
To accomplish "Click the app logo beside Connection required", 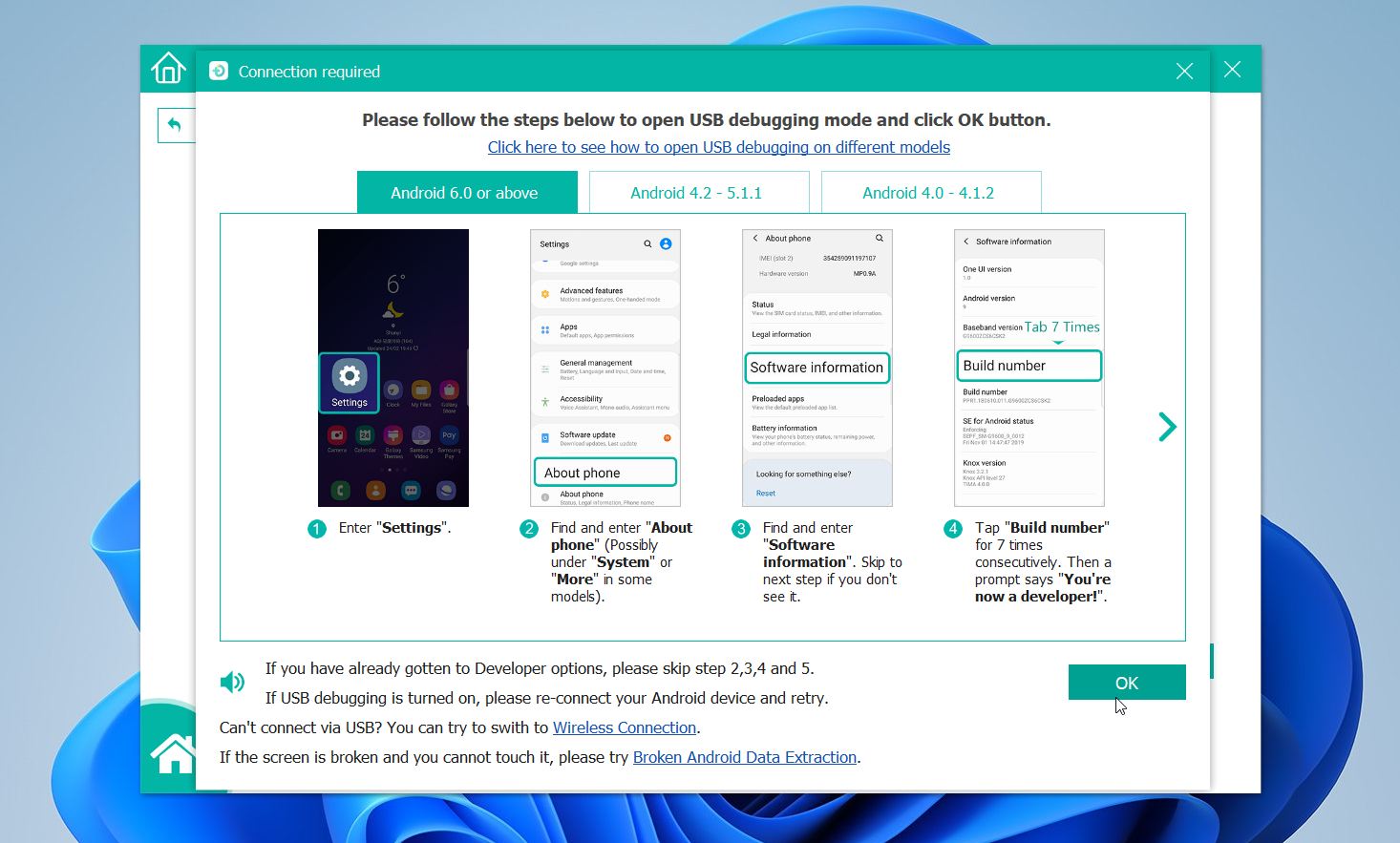I will click(219, 72).
